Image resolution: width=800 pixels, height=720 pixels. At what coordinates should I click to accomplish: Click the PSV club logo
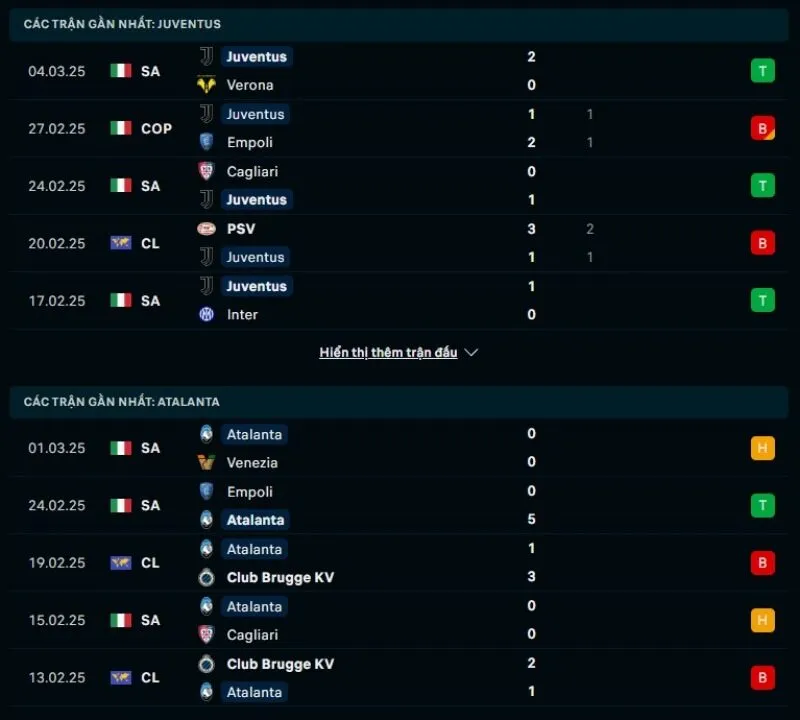pos(208,229)
